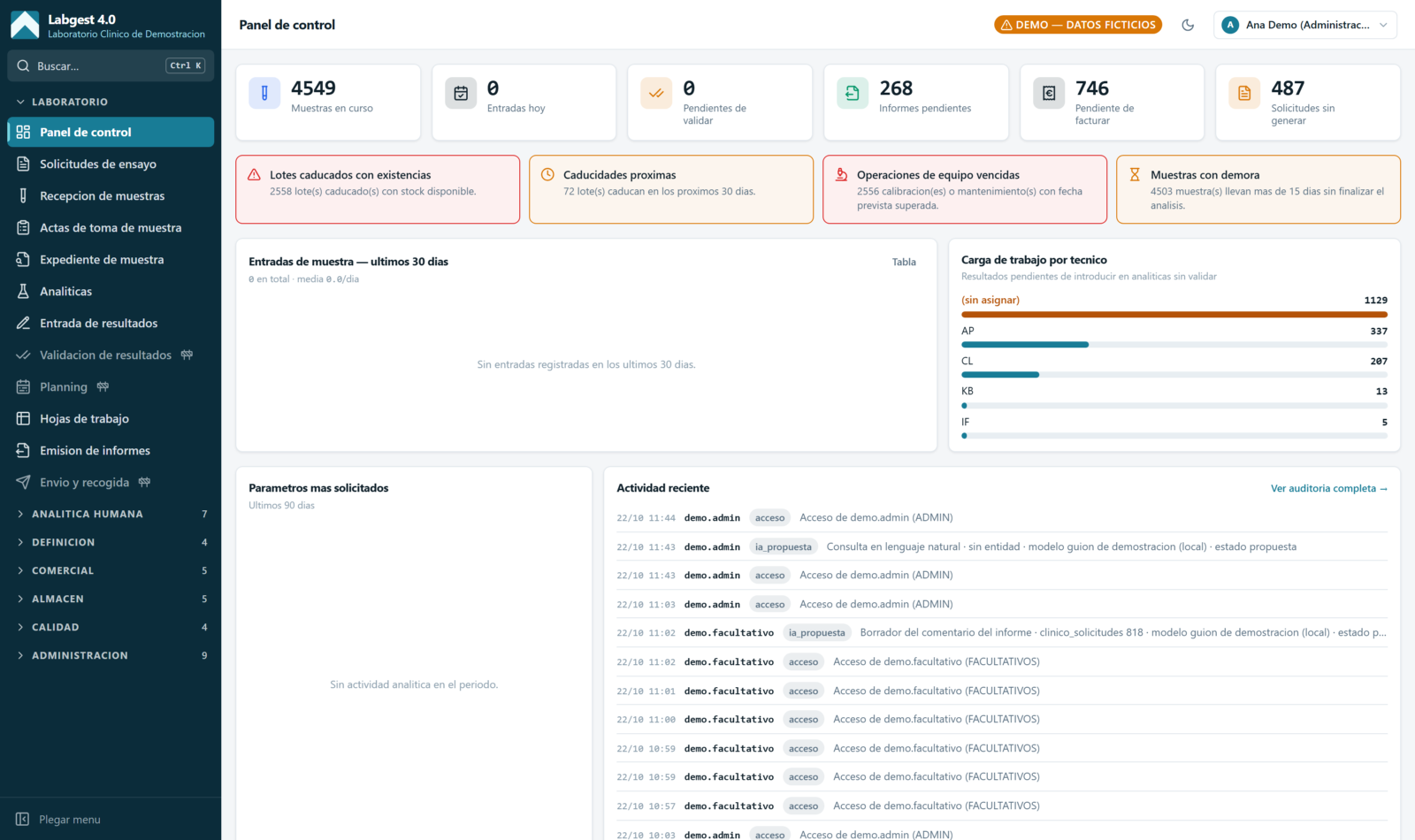Collapse the LABORATORIO sidebar section

coord(111,102)
